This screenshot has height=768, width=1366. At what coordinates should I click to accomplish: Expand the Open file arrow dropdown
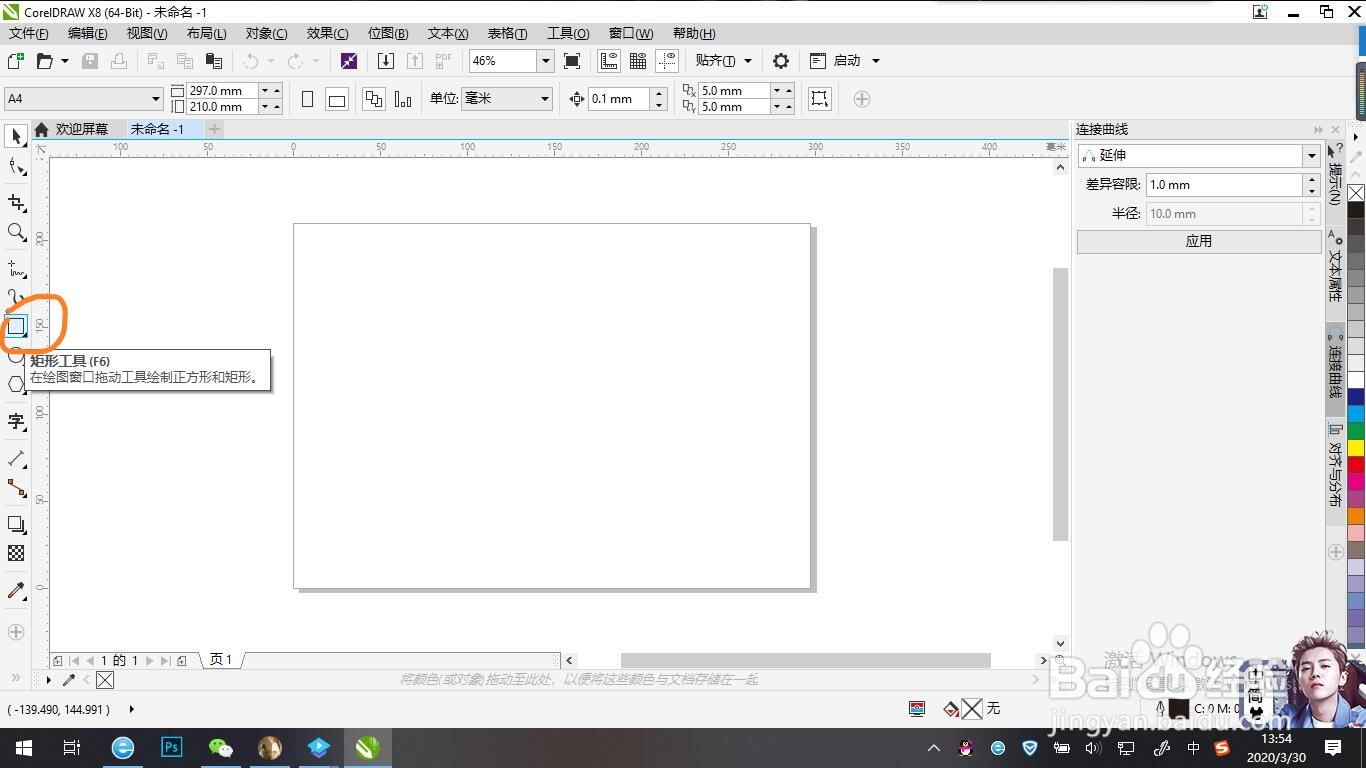pyautogui.click(x=65, y=61)
